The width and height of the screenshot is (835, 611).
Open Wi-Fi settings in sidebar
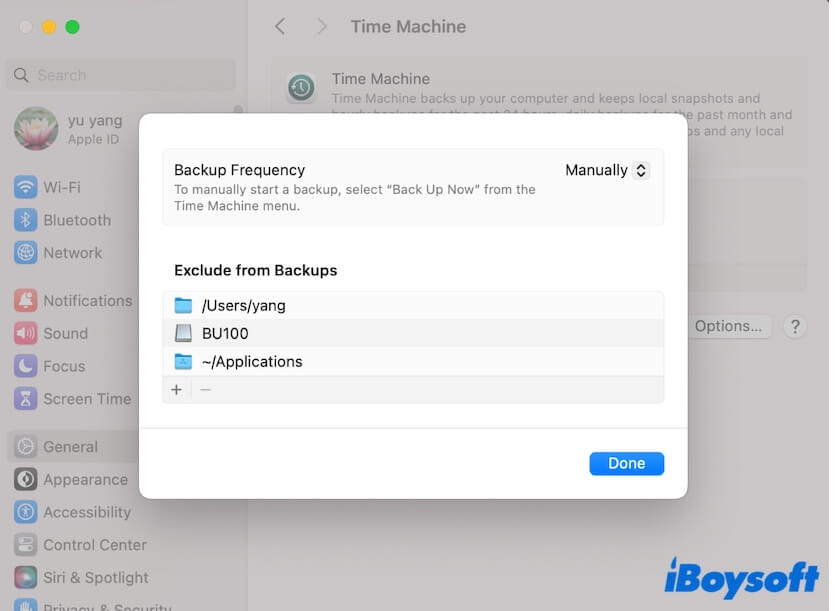click(61, 187)
